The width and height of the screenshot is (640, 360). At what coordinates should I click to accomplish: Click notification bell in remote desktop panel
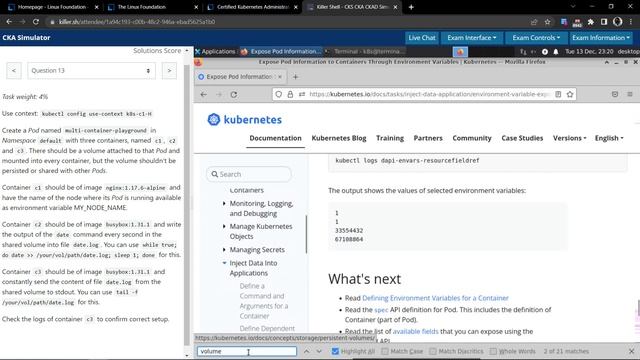[x=556, y=52]
